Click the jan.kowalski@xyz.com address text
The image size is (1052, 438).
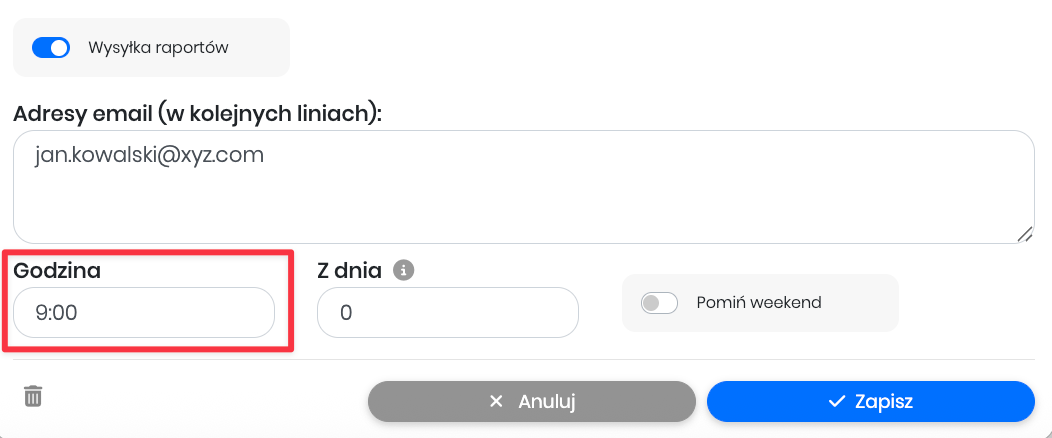pos(149,156)
